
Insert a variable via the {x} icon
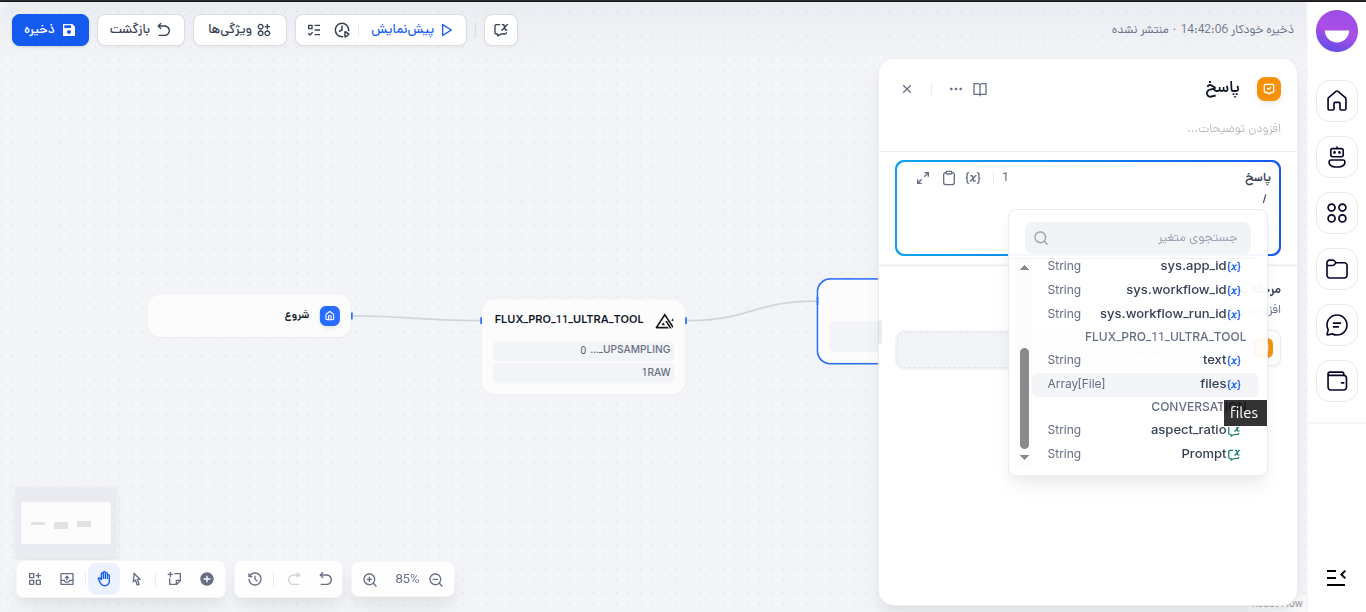973,177
